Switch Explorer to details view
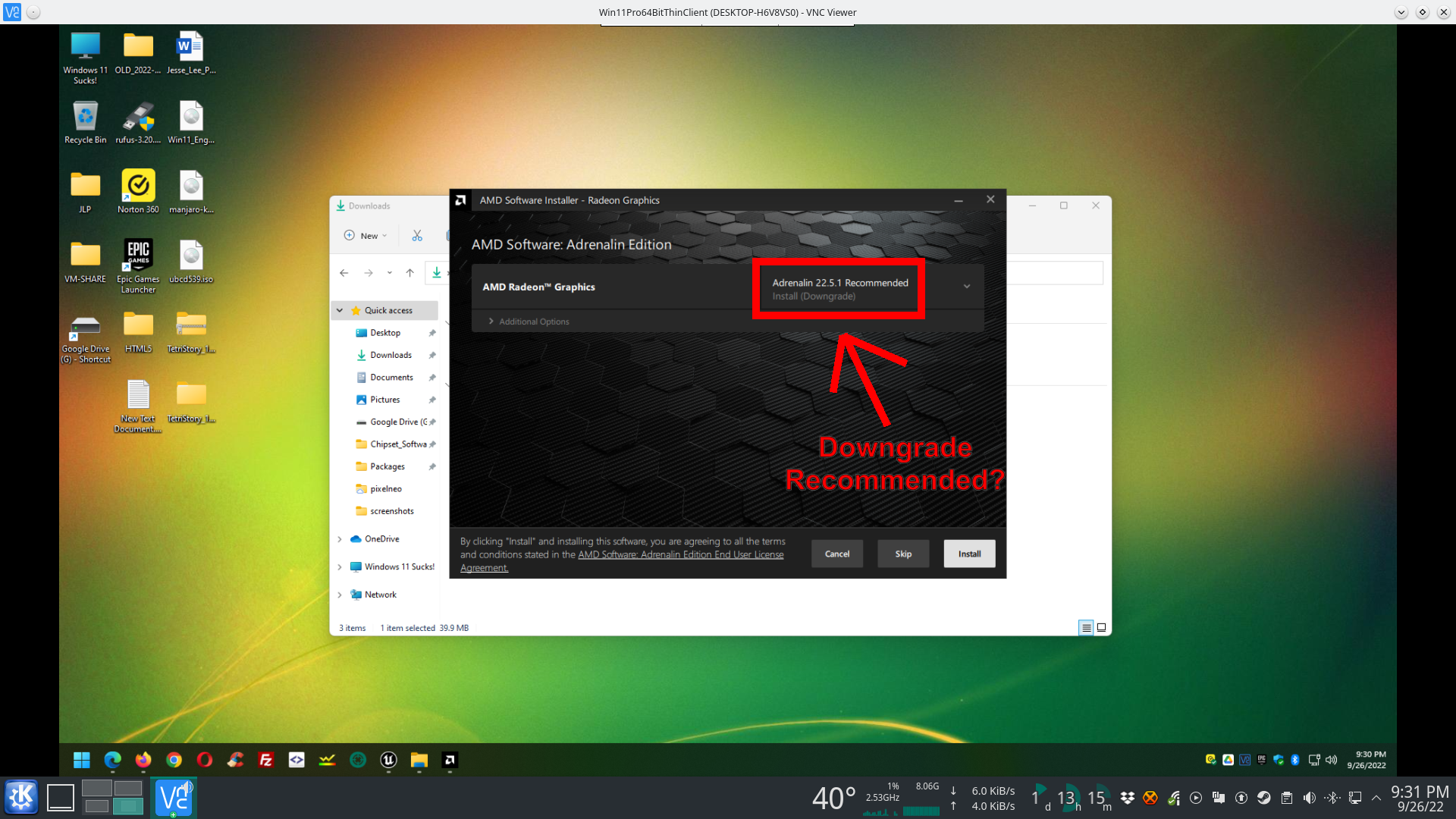The height and width of the screenshot is (819, 1456). 1086,628
